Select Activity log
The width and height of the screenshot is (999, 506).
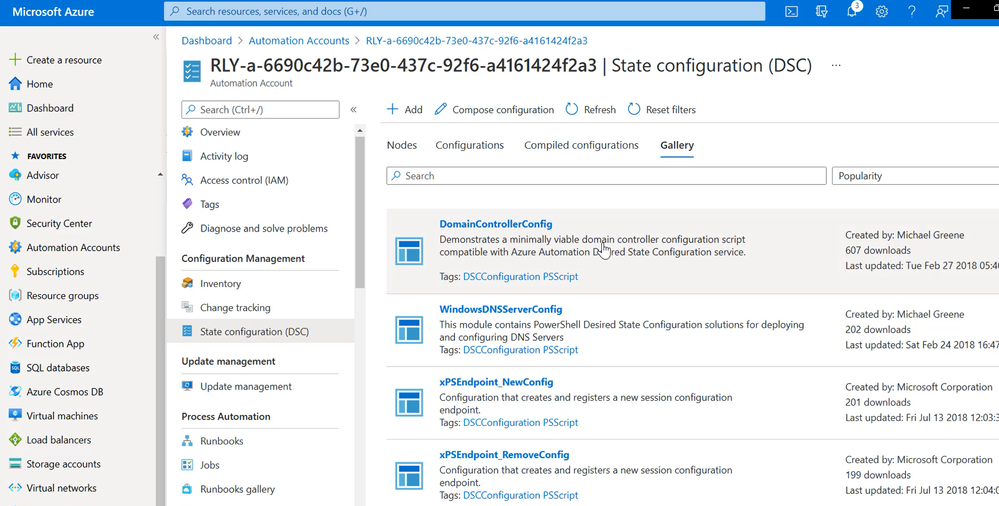tap(215, 157)
